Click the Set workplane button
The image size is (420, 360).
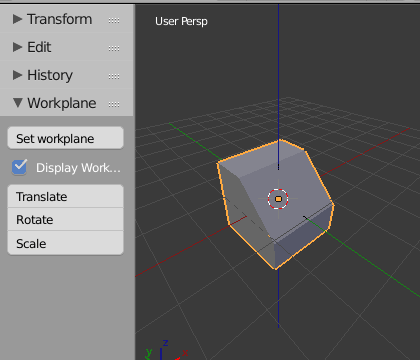click(66, 138)
